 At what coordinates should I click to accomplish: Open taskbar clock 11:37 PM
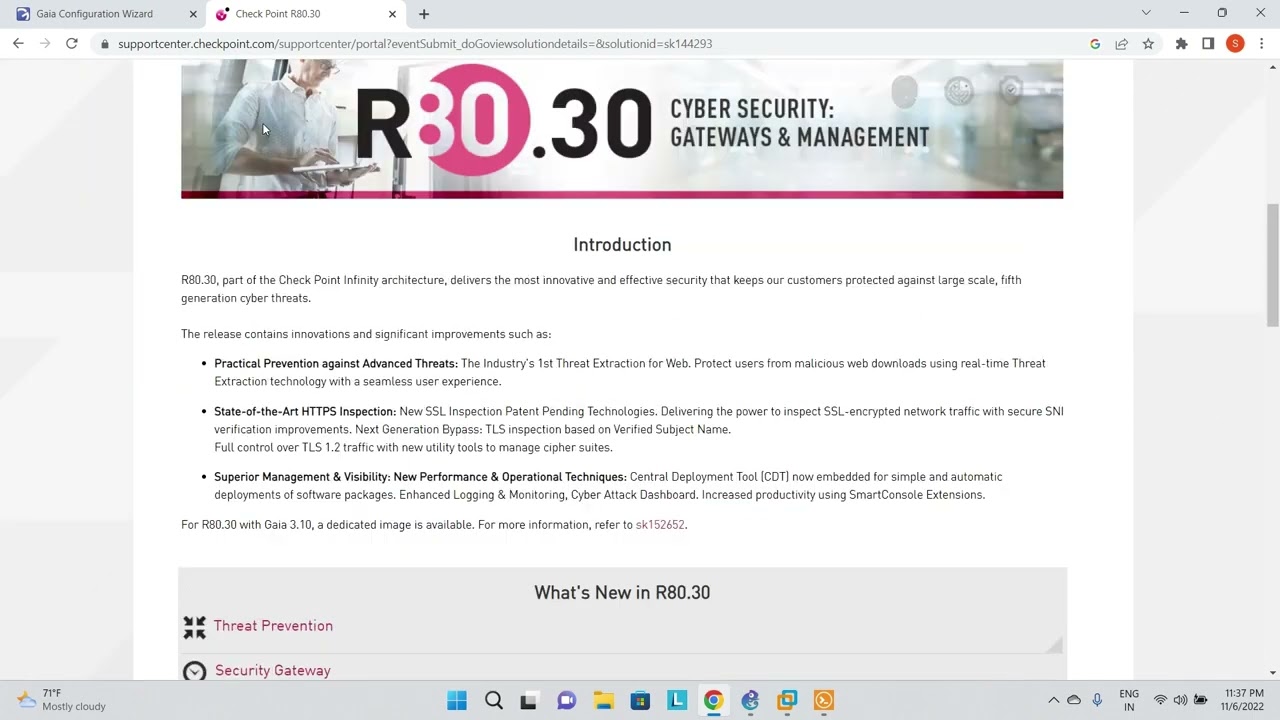coord(1243,700)
